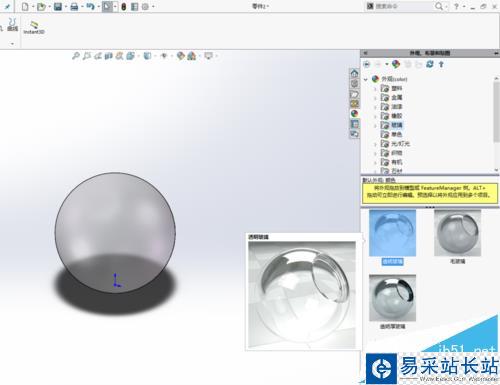Open dropdown arrow next to Save icon
Image resolution: width=500 pixels, height=385 pixels.
click(x=66, y=7)
